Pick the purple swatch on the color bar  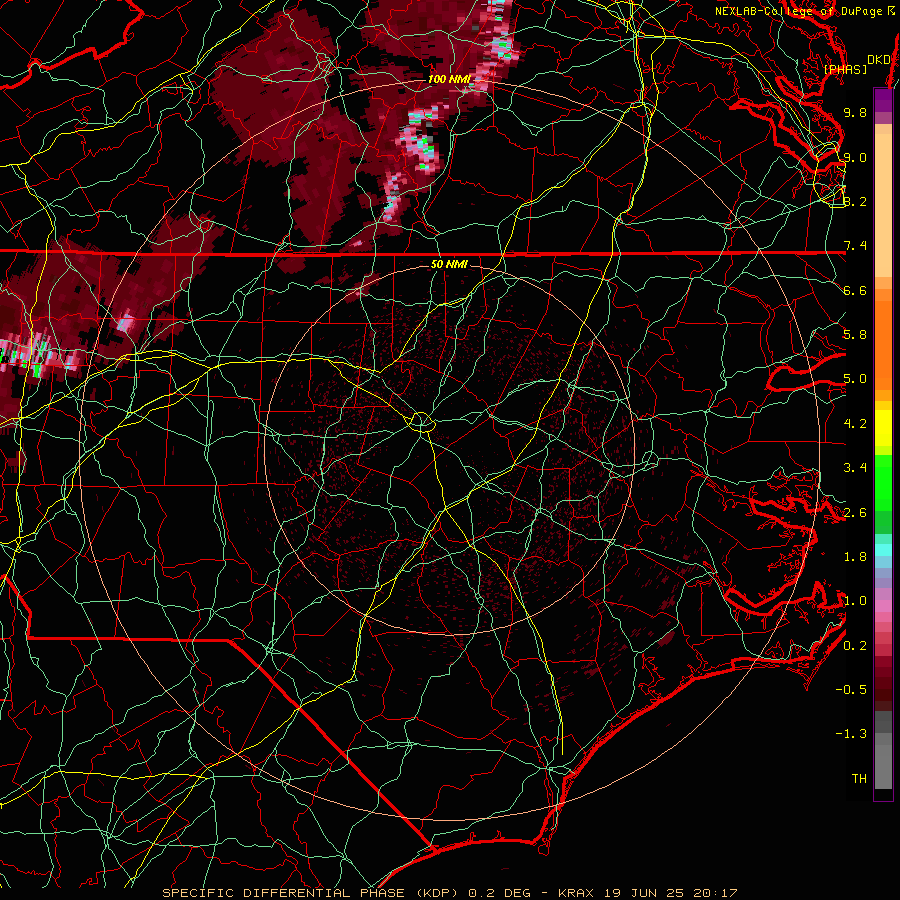point(883,100)
